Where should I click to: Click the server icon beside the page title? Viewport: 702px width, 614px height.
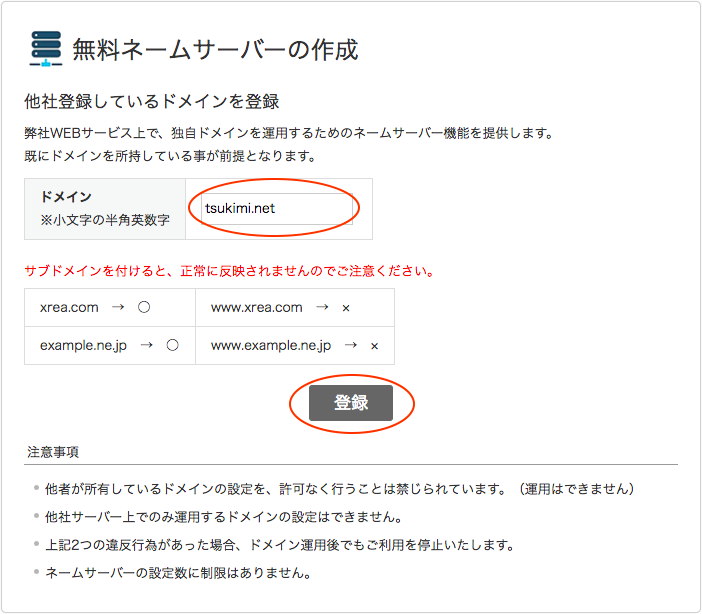coord(46,49)
